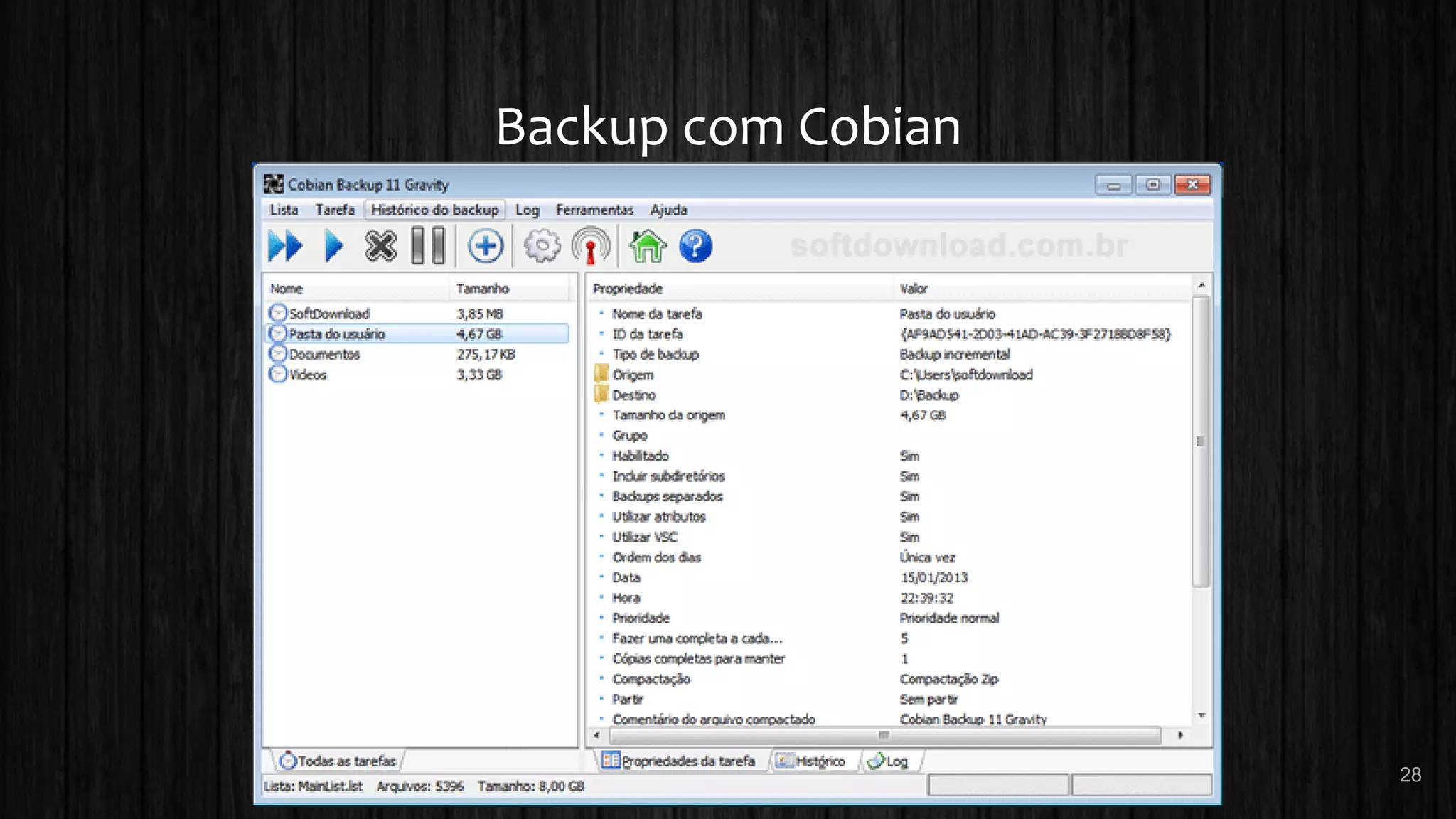Switch to the Histórico tab

click(x=811, y=761)
